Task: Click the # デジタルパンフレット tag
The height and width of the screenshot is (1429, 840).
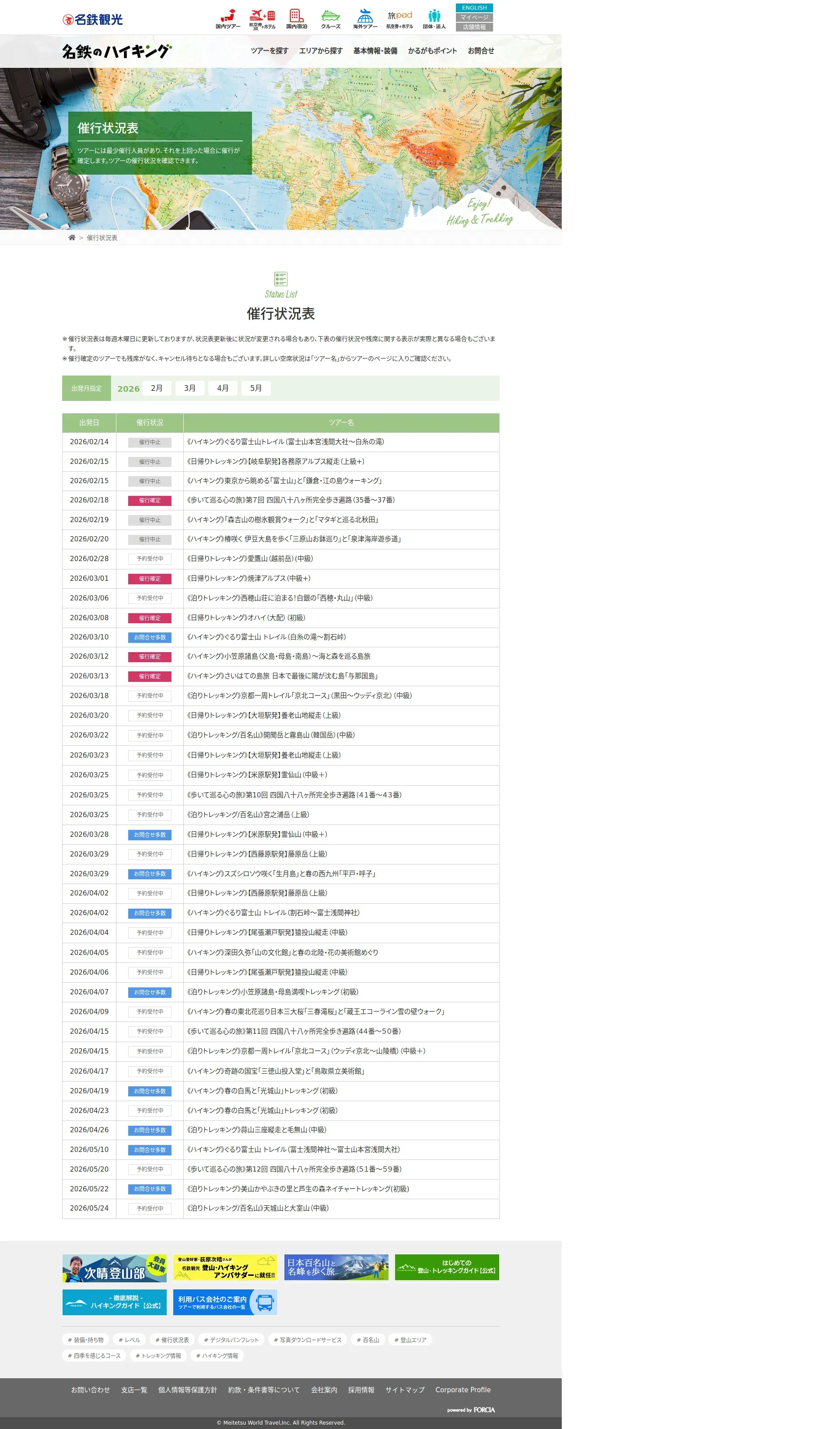Action: pos(231,1340)
